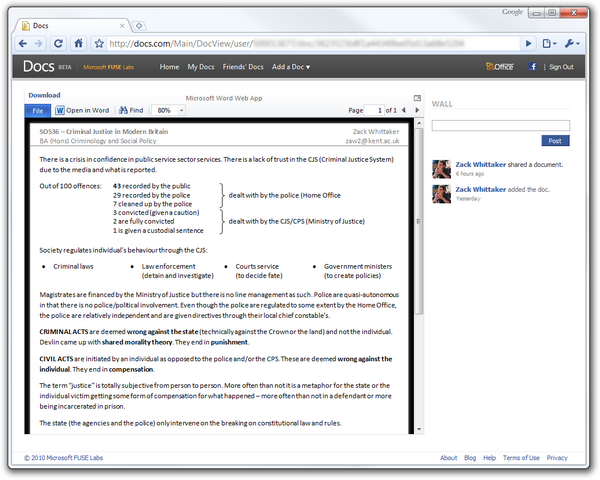Screen dimensions: 600x480
Task: Click the document vertical scrollbar thumb
Action: (x=419, y=221)
